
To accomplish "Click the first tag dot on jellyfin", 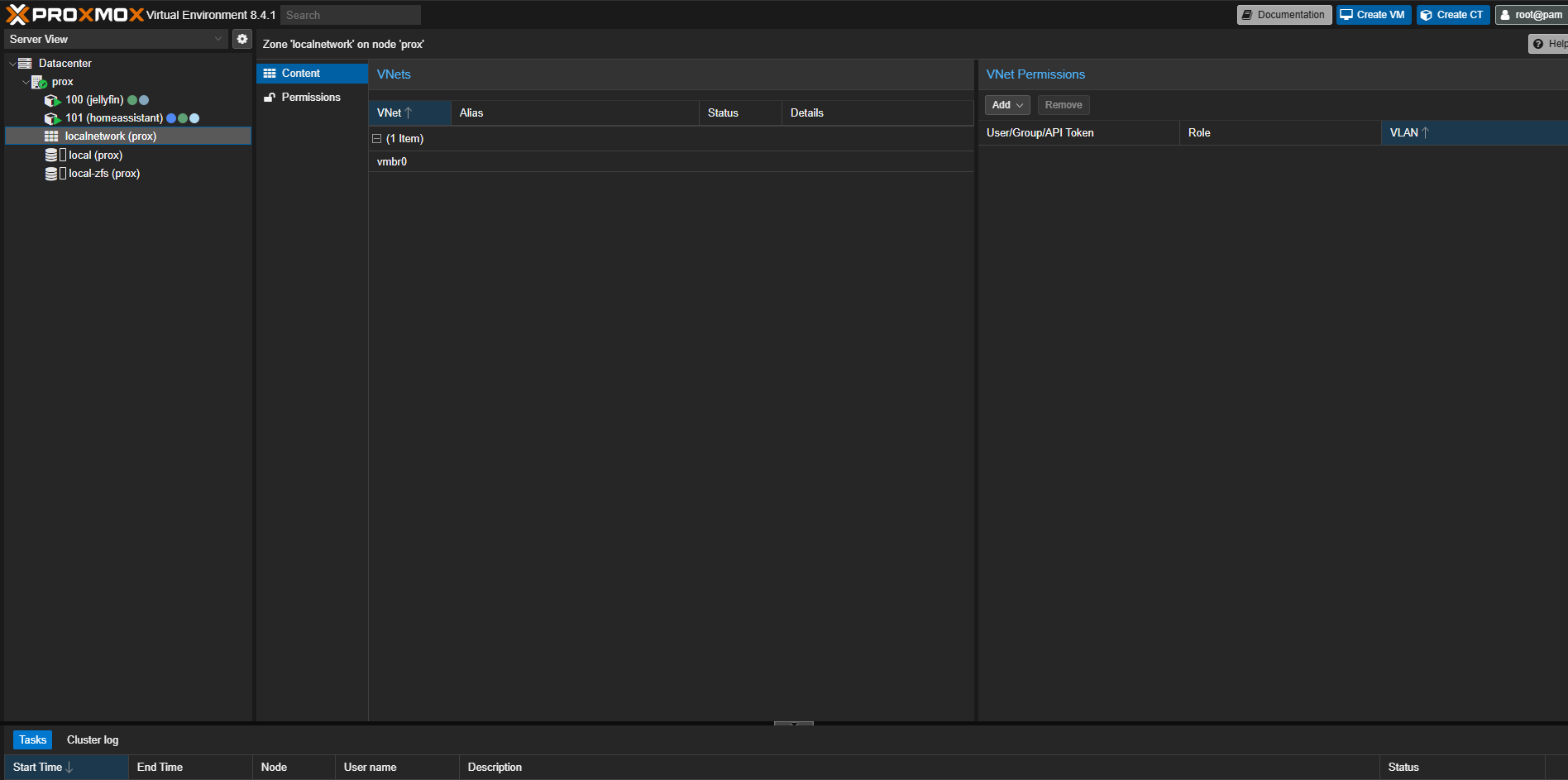I will [x=132, y=100].
